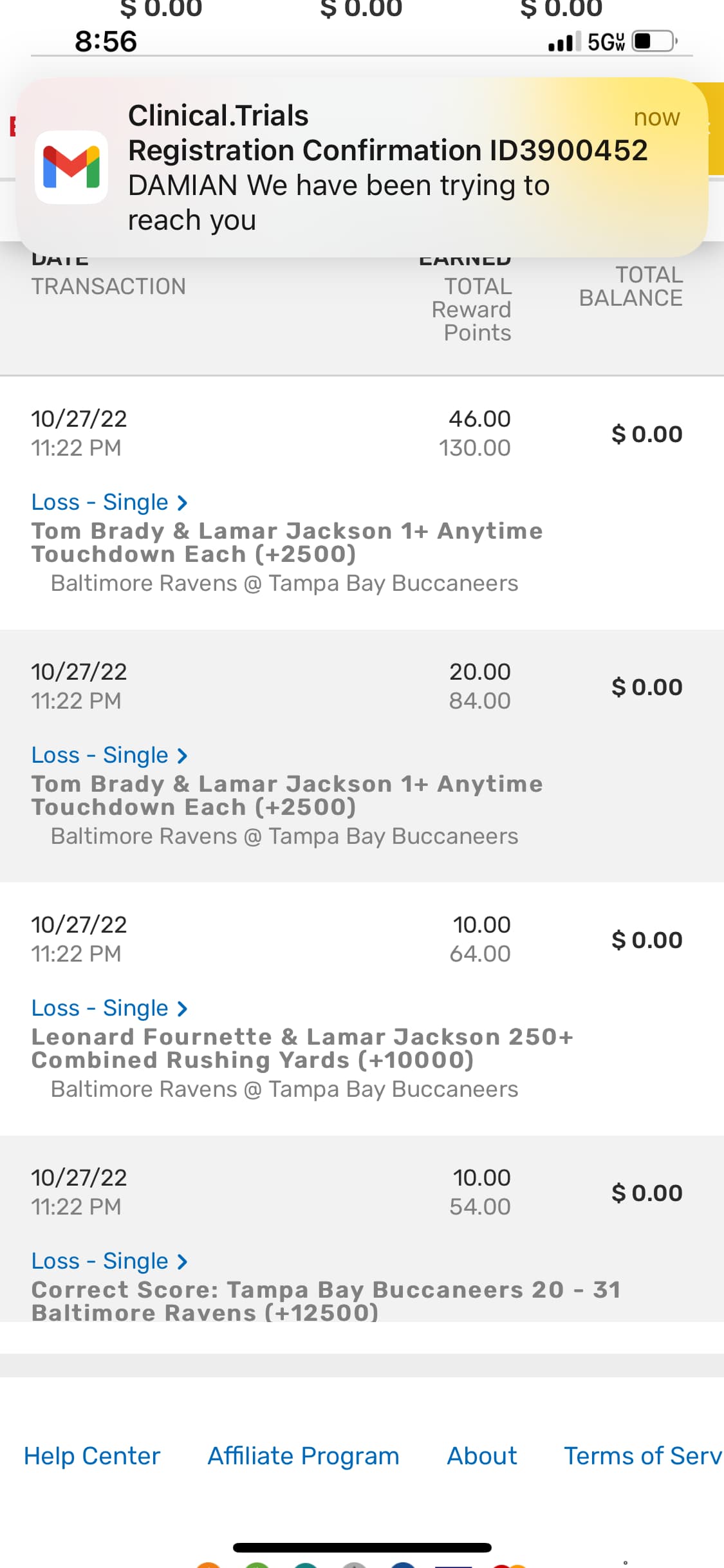This screenshot has width=724, height=1568.
Task: Expand chevron on the 46.00 Loss - Single bet
Action: point(182,502)
